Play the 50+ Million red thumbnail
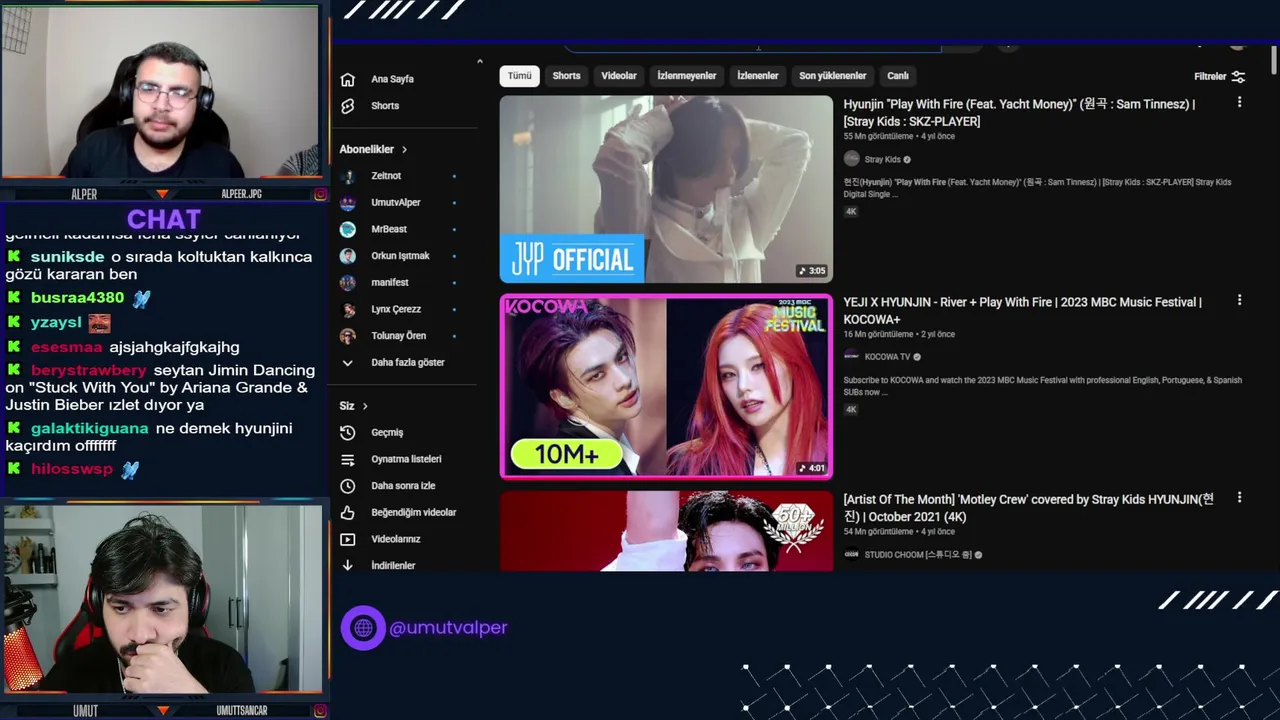The image size is (1280, 720). point(666,531)
